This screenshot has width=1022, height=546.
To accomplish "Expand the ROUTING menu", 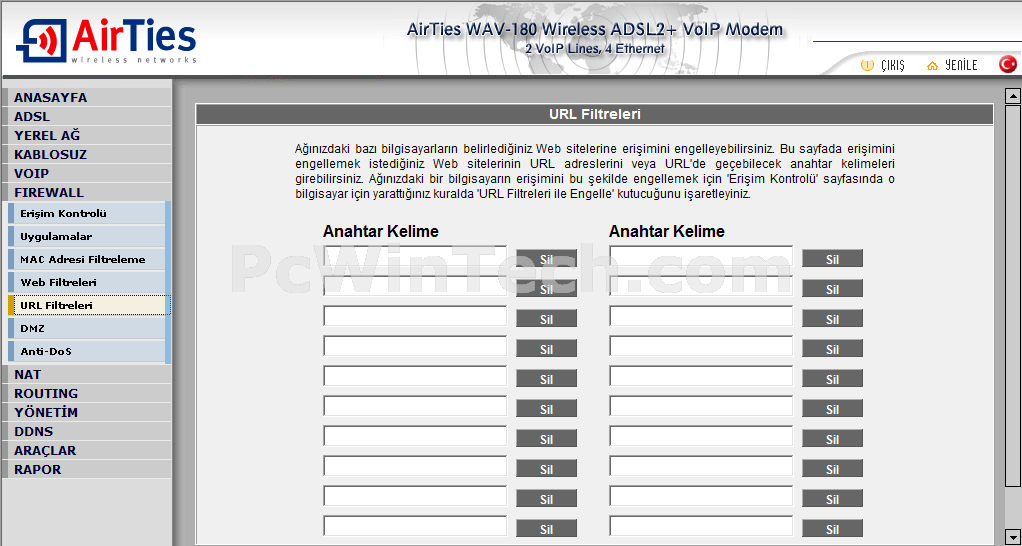I will 86,394.
